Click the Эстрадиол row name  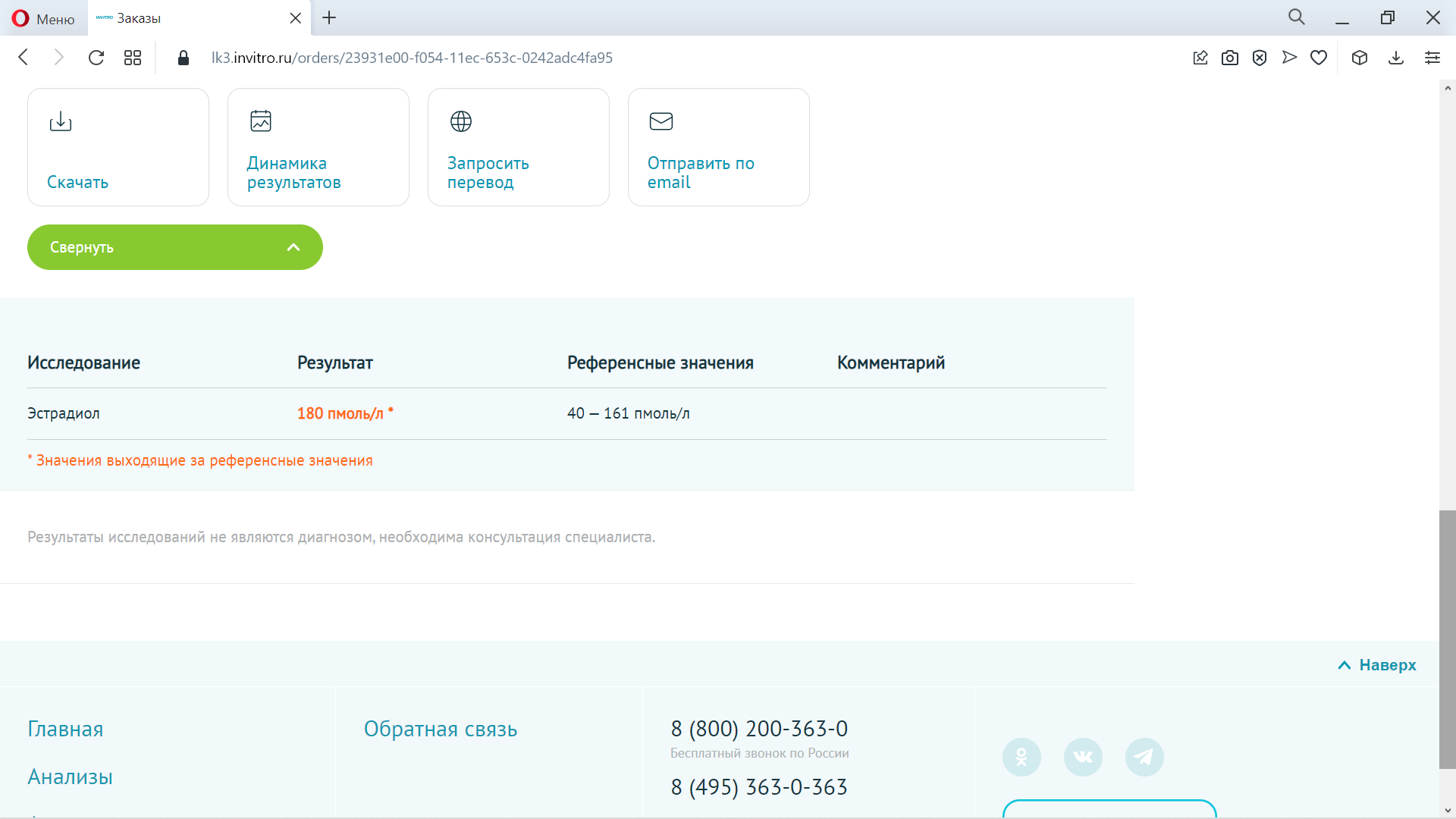point(64,413)
